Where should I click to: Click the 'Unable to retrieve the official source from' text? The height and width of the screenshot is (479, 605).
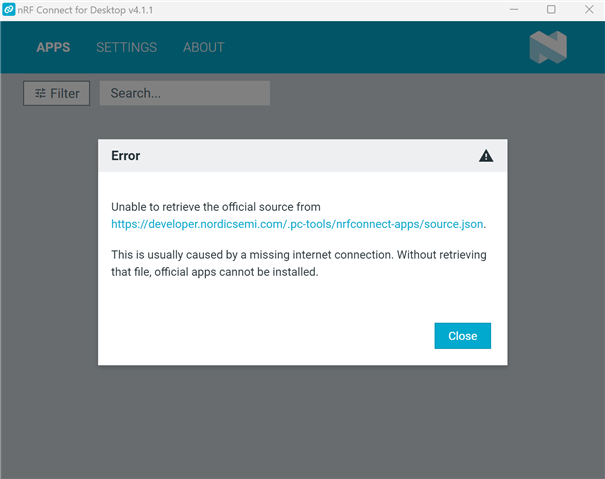(216, 207)
